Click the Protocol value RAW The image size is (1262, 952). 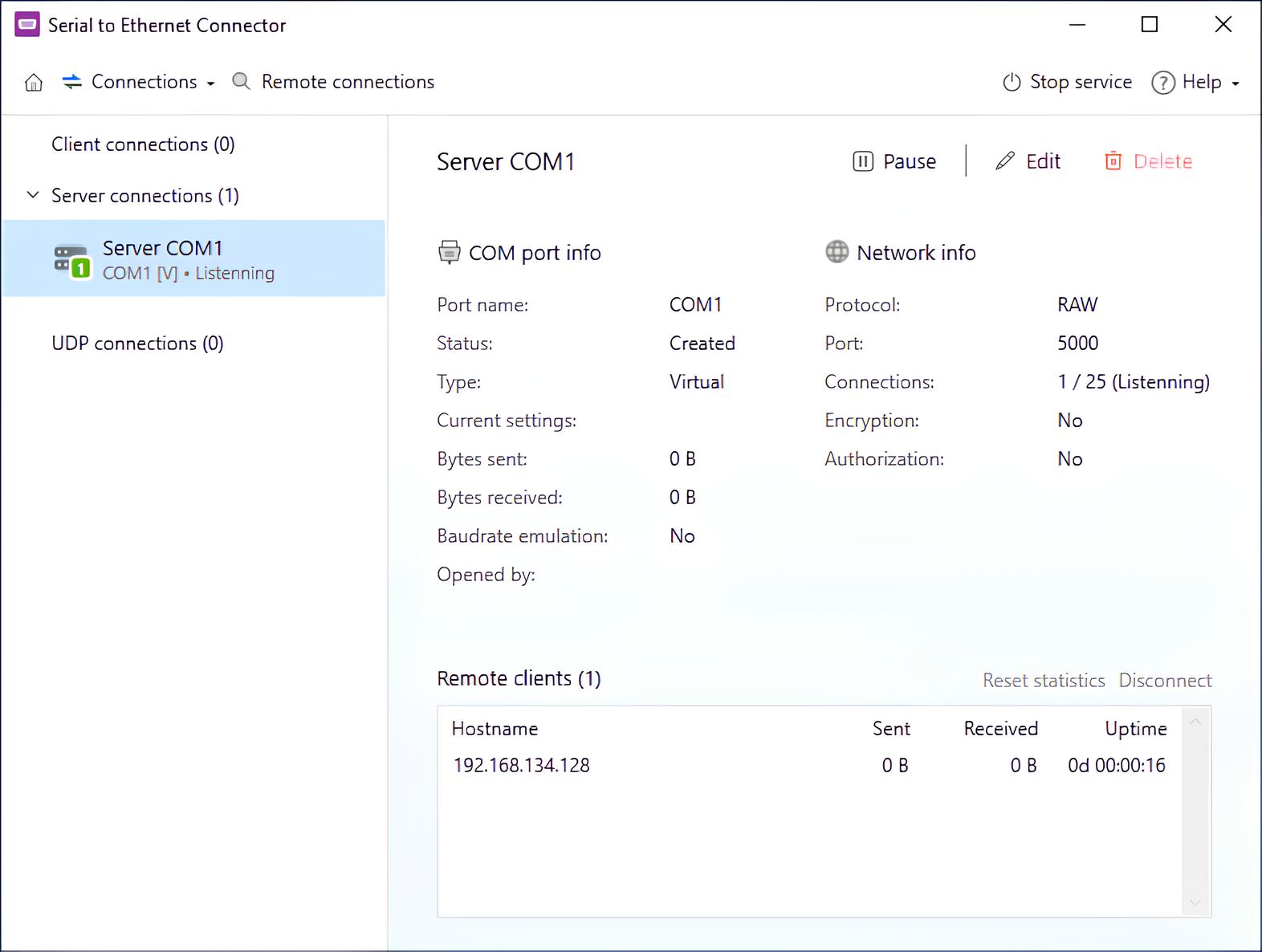pyautogui.click(x=1077, y=305)
